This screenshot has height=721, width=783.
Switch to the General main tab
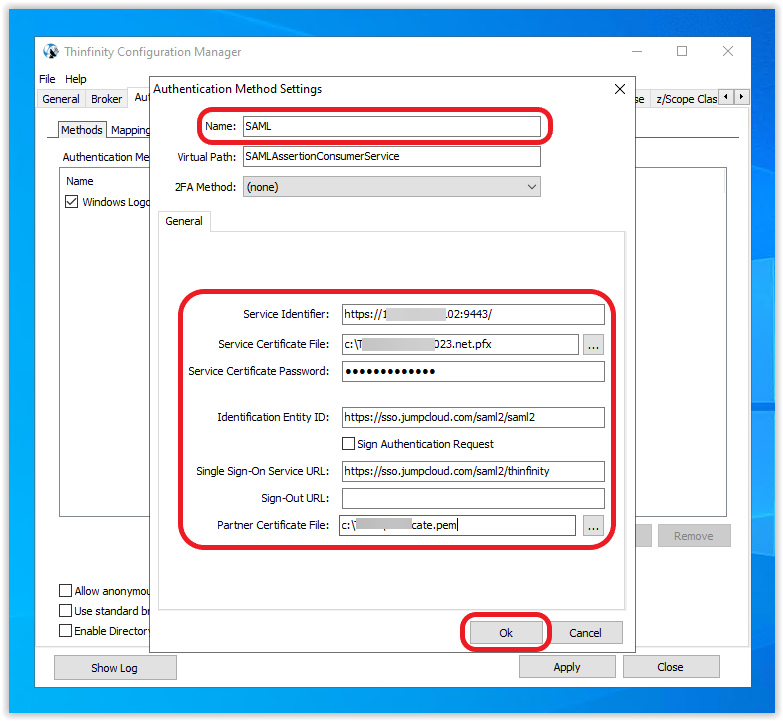[61, 99]
